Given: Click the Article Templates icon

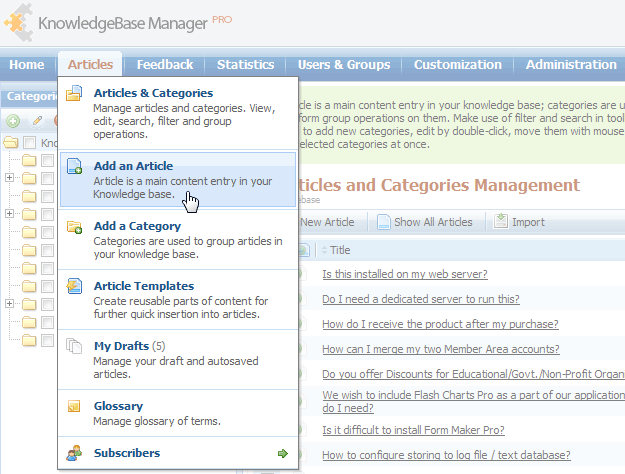Looking at the screenshot, I should [x=75, y=286].
